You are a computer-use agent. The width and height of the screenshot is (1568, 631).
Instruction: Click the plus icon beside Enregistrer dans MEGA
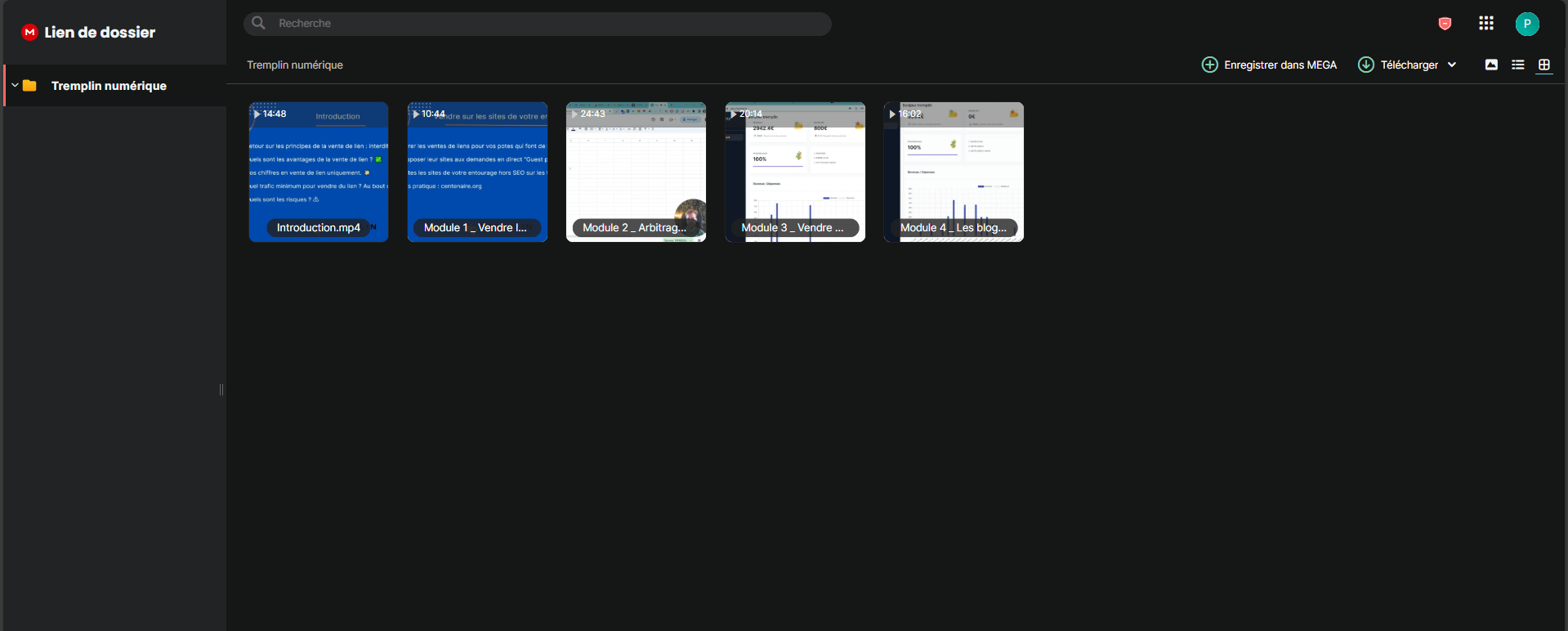tap(1209, 65)
